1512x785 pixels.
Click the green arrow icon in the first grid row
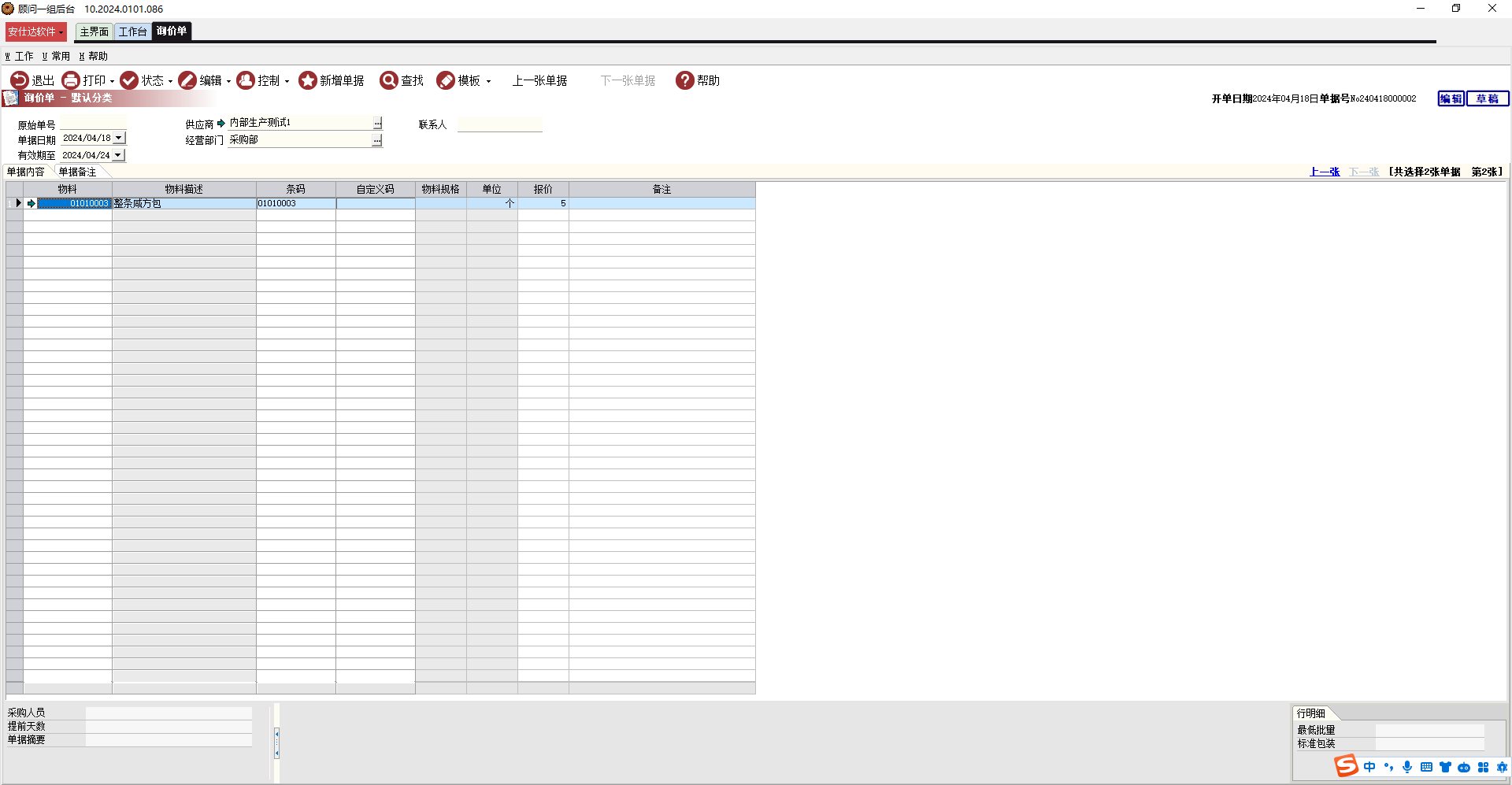coord(31,203)
